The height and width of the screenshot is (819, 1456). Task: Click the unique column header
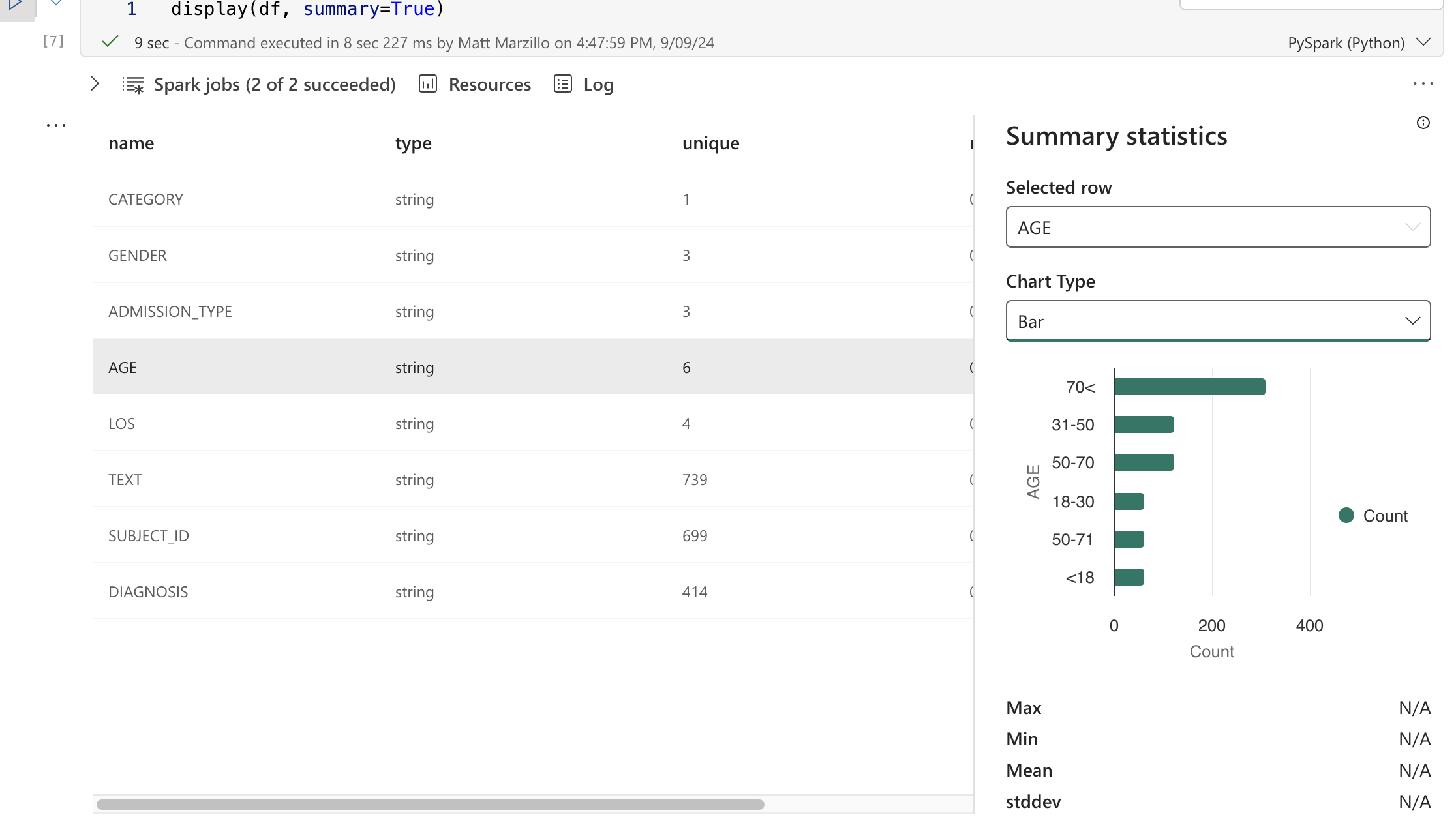[710, 143]
